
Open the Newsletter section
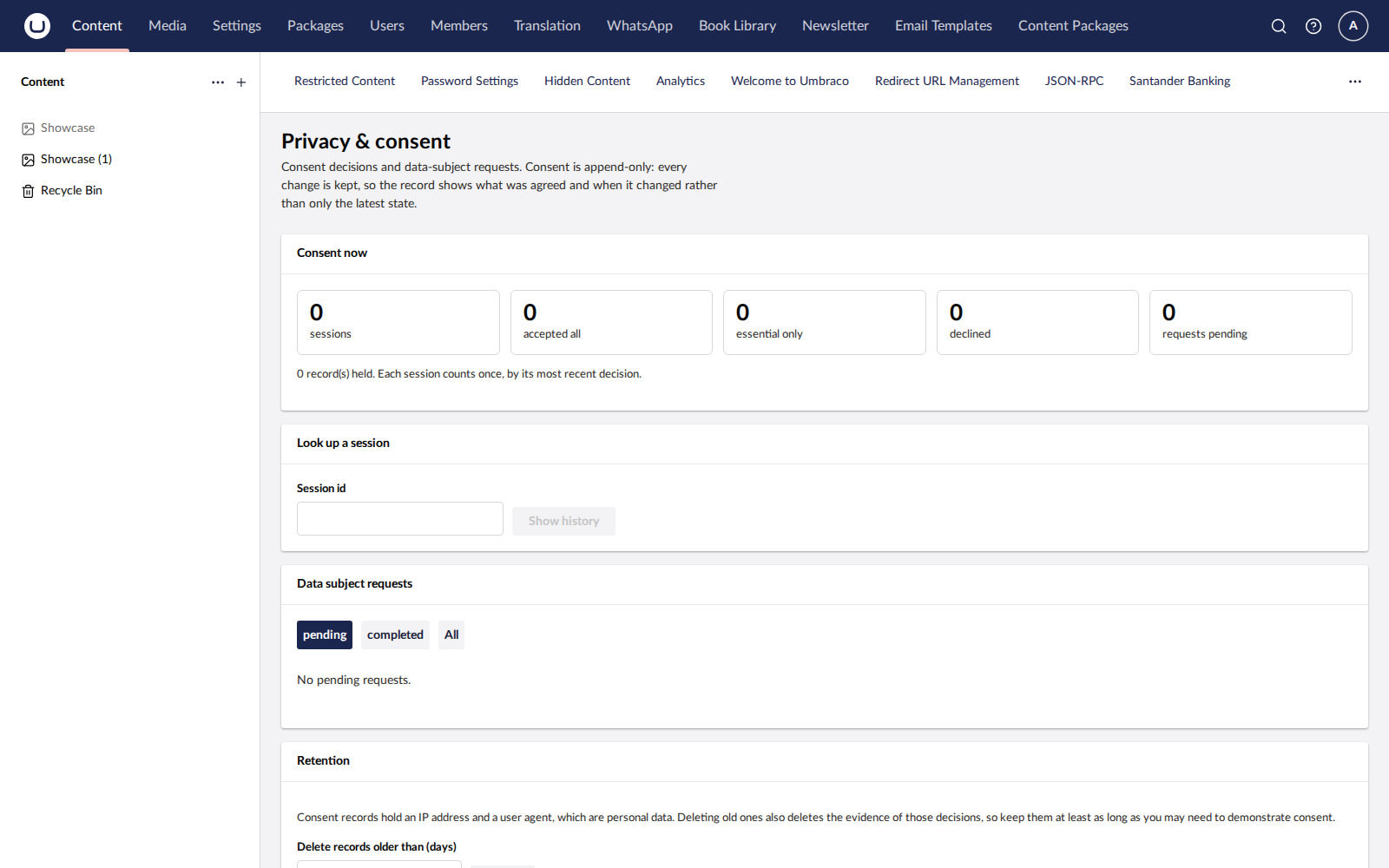[x=835, y=26]
